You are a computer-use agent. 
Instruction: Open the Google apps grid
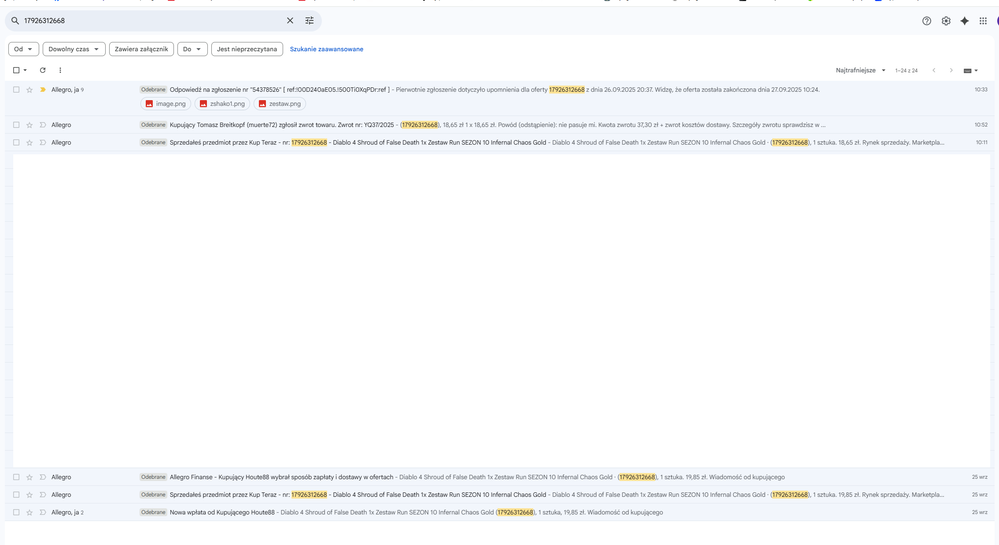pyautogui.click(x=983, y=21)
